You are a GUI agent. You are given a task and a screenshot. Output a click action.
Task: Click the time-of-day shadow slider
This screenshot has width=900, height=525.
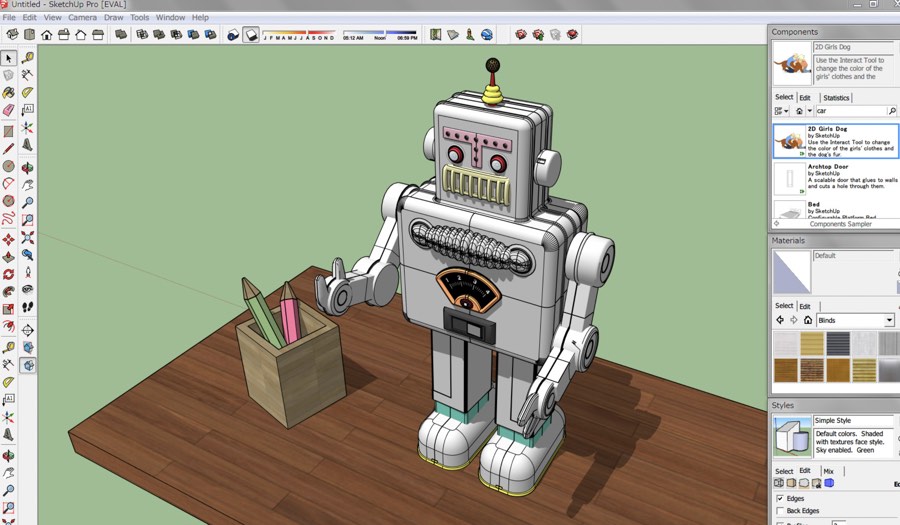(380, 33)
